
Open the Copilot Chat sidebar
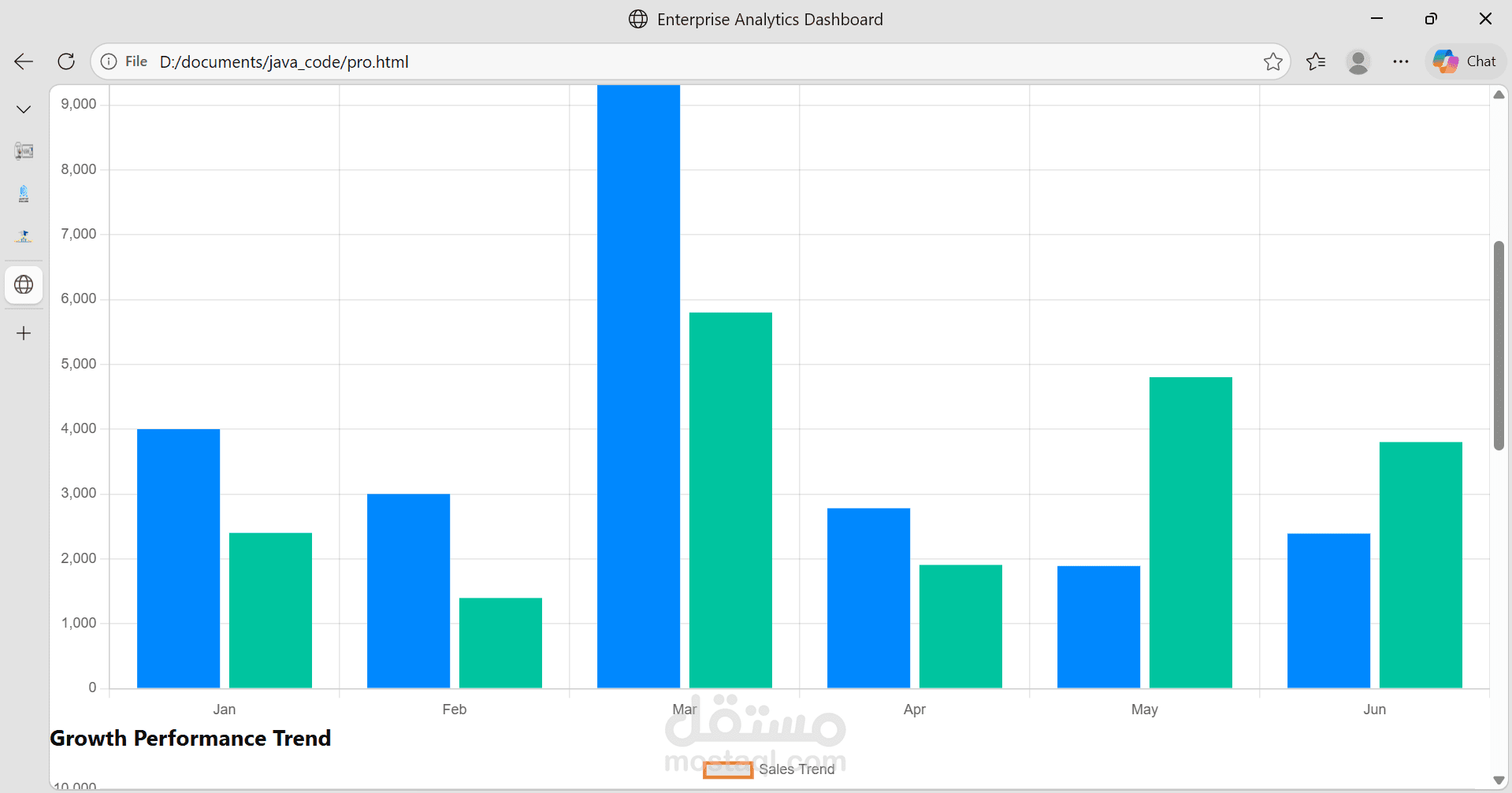pyautogui.click(x=1465, y=61)
